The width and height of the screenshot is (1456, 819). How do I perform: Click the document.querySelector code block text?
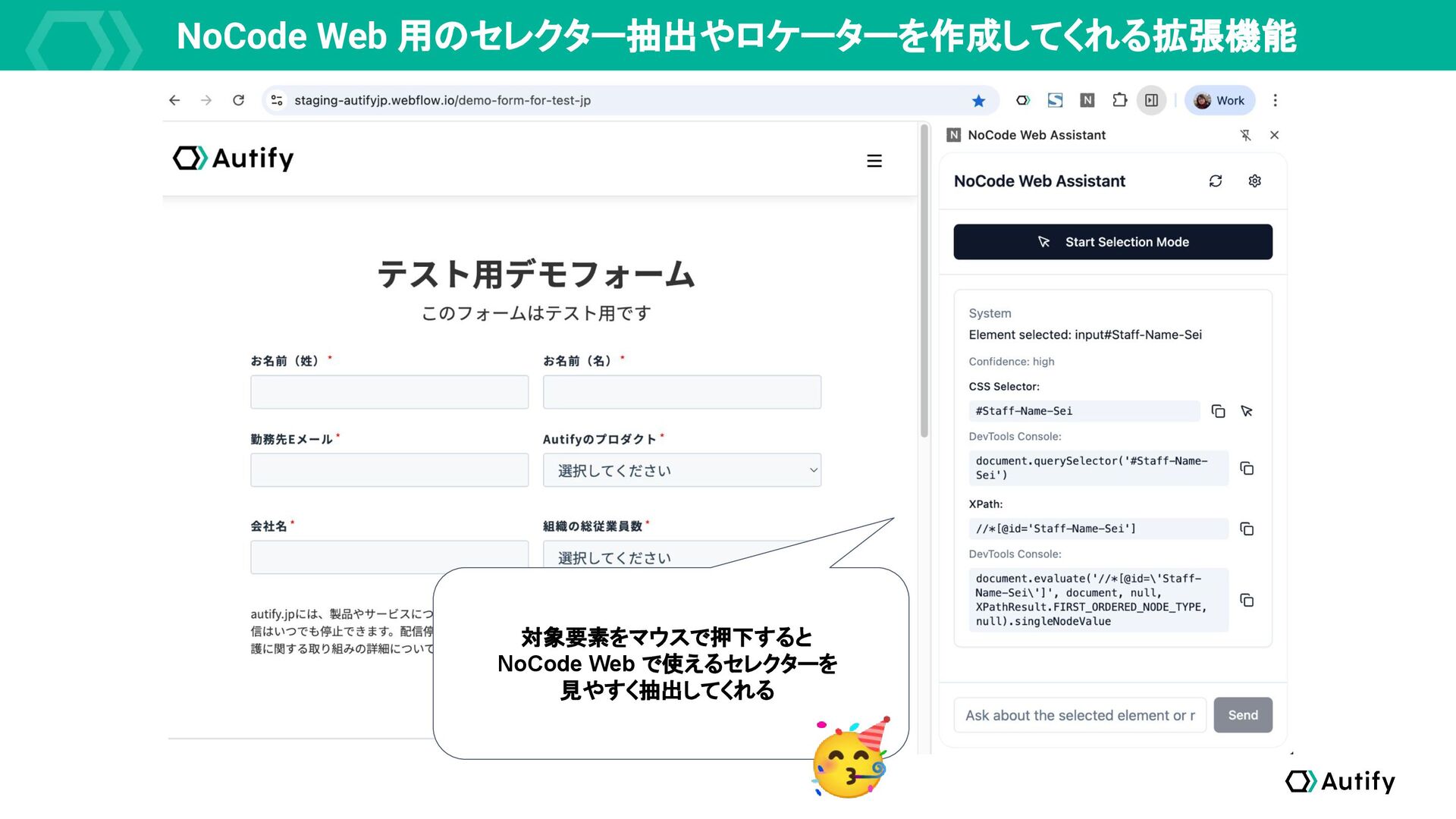pyautogui.click(x=1091, y=468)
